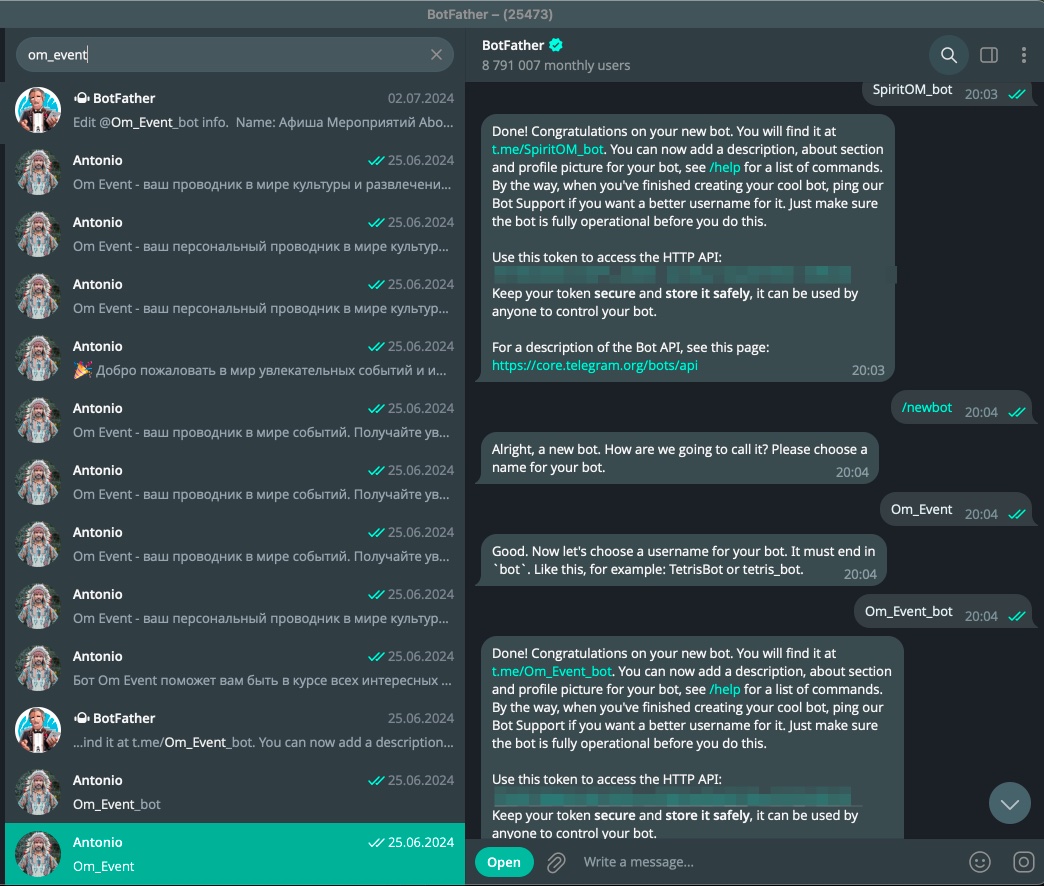Click the bot commands icon beside emoji
Screen dimensions: 1044x886
(1023, 862)
